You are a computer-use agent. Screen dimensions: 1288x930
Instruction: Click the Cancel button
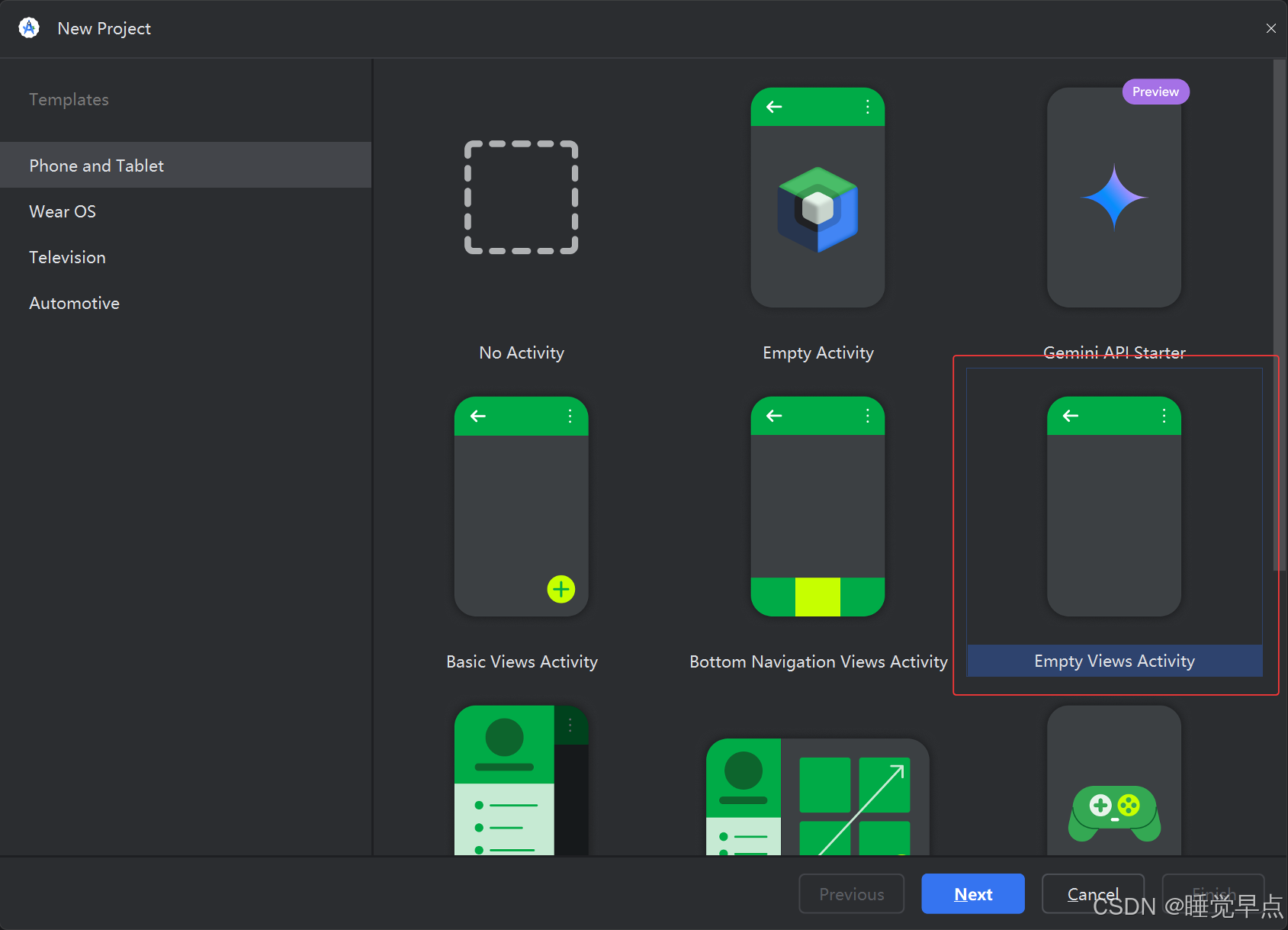tap(1092, 893)
